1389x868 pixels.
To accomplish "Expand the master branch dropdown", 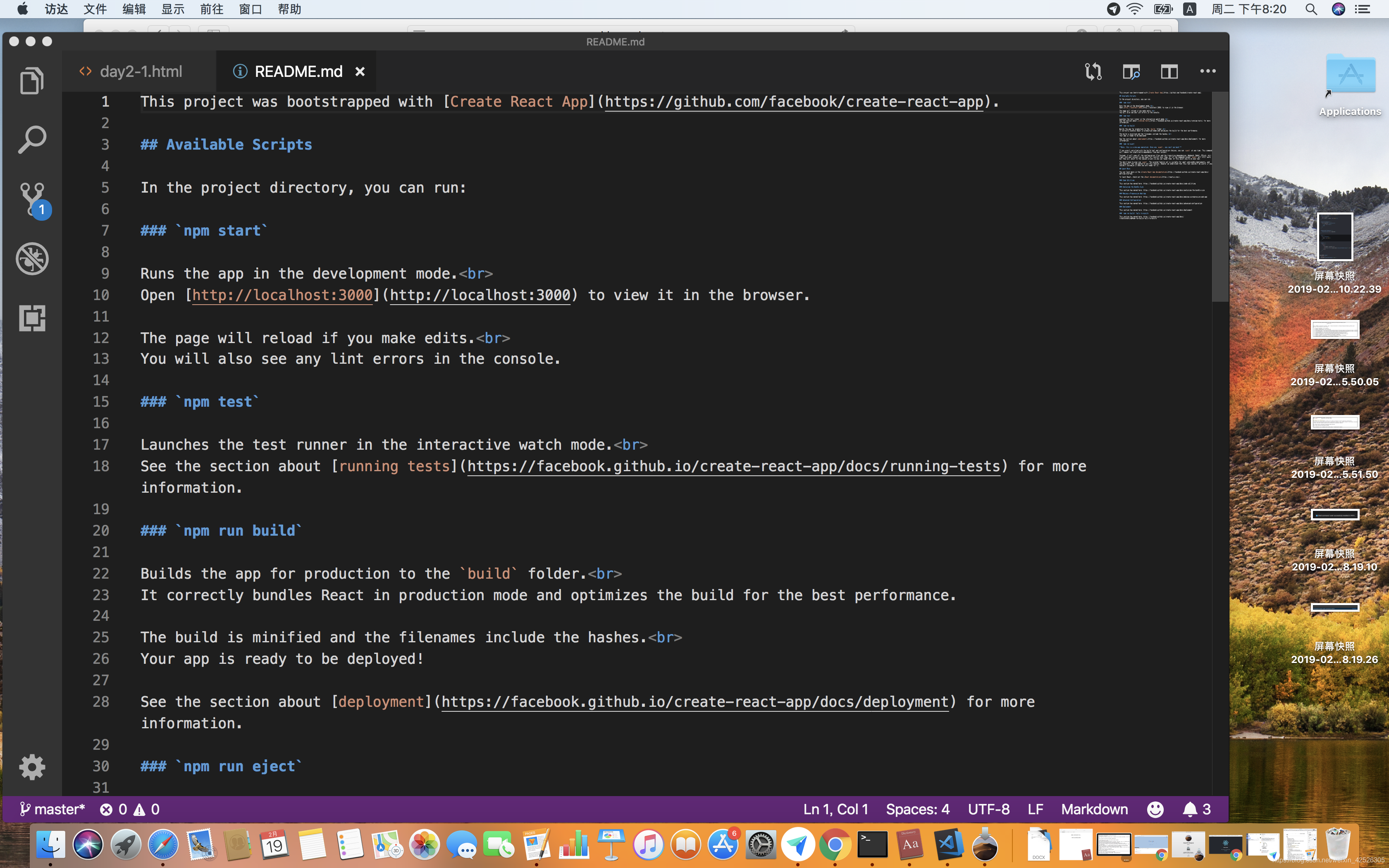I will click(52, 808).
